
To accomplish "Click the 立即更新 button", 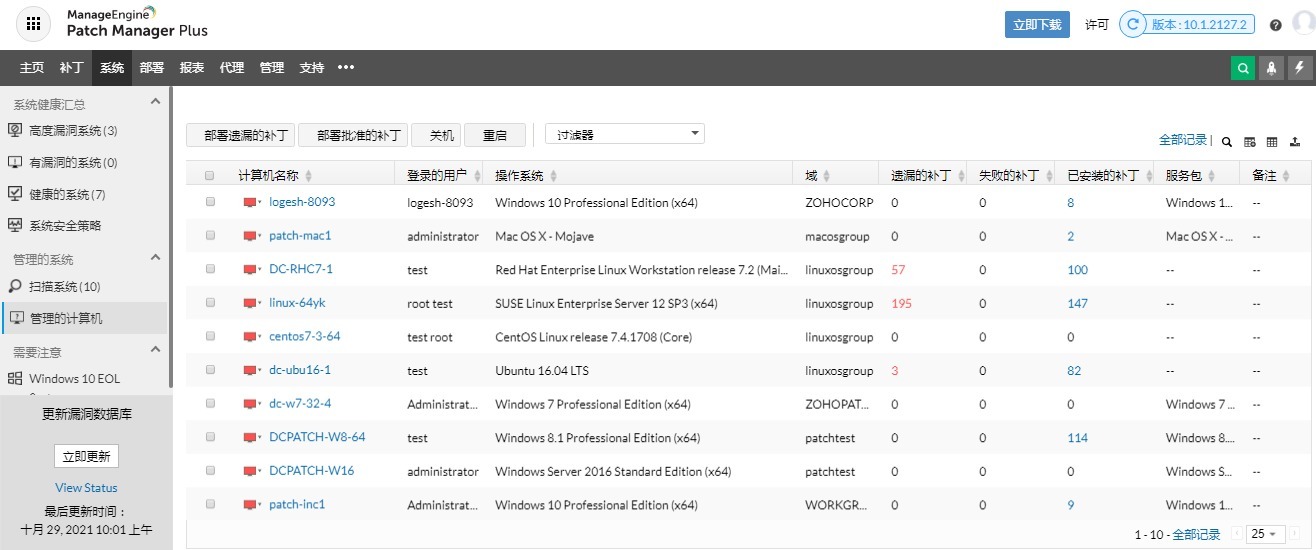I will 86,456.
